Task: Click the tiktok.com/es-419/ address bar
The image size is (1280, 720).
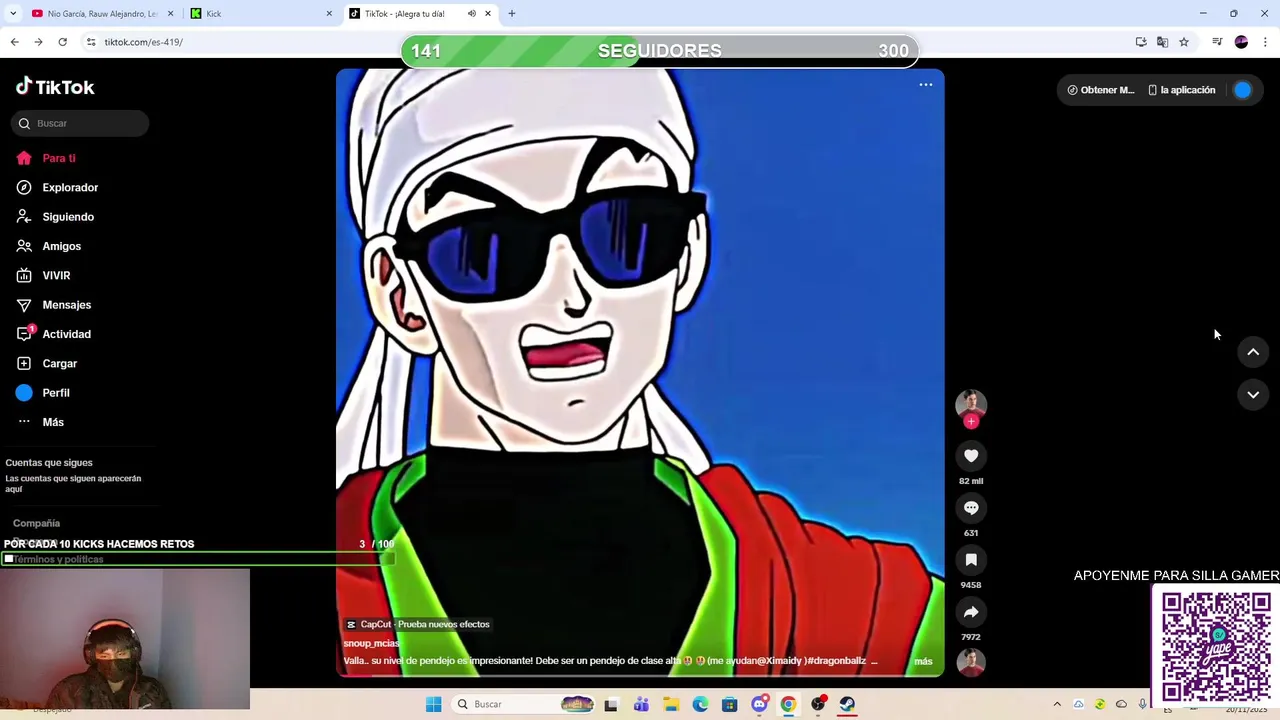Action: point(143,42)
